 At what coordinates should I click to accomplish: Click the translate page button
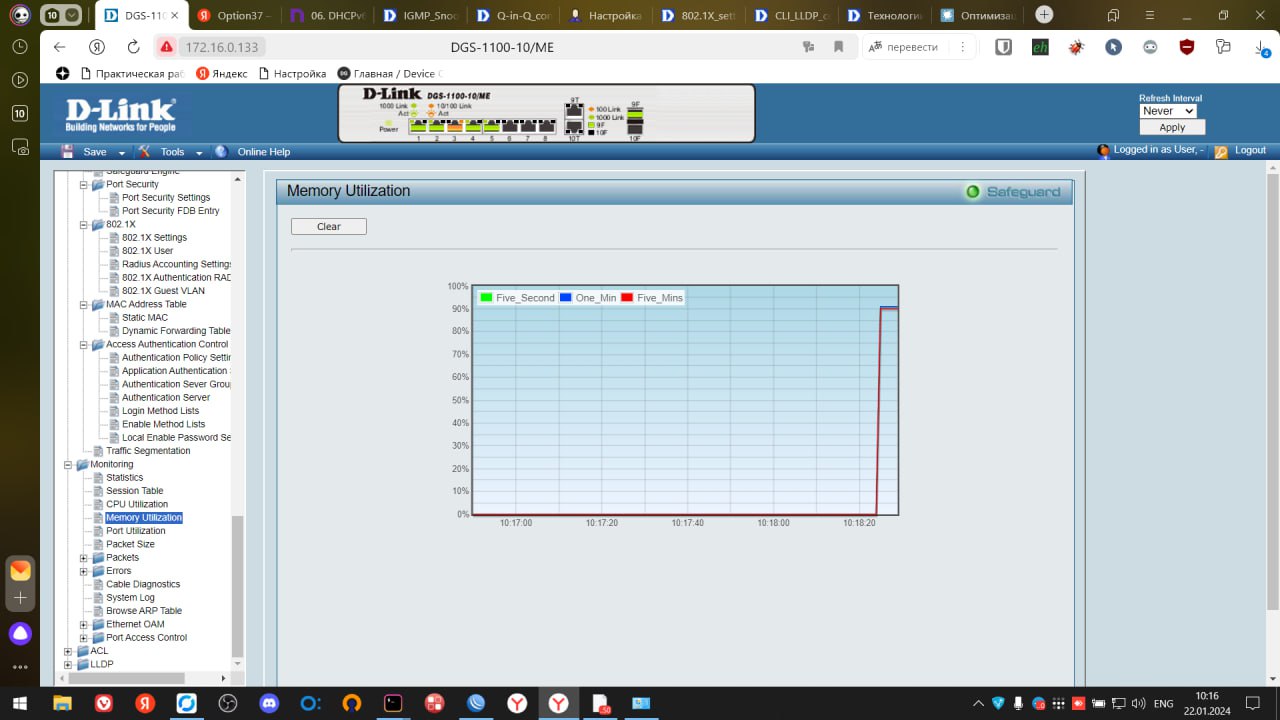pyautogui.click(x=904, y=47)
